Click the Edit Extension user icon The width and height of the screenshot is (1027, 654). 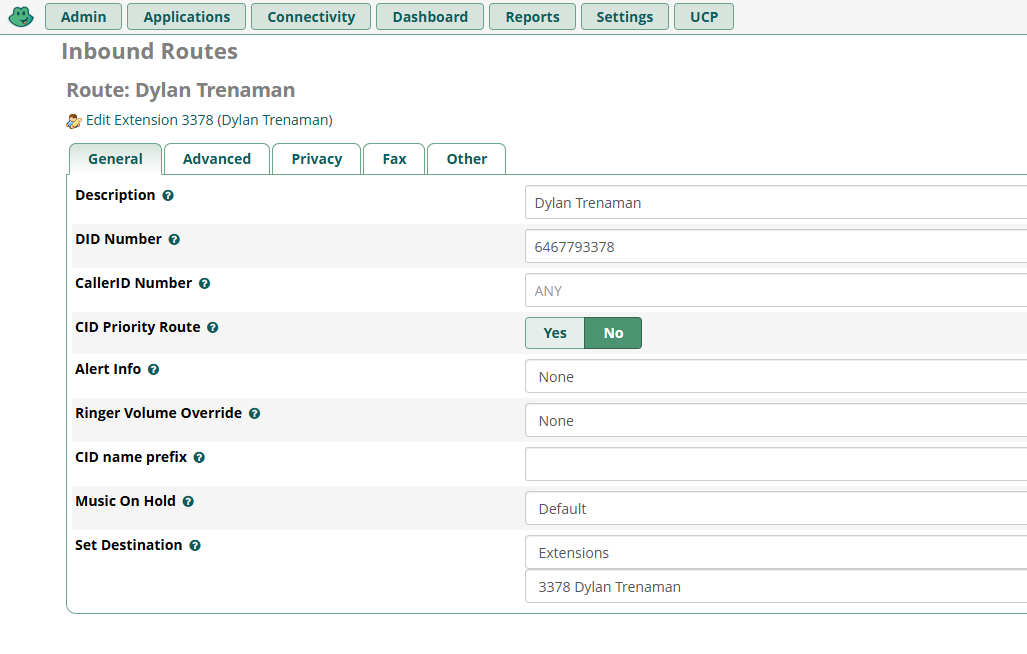click(x=74, y=121)
